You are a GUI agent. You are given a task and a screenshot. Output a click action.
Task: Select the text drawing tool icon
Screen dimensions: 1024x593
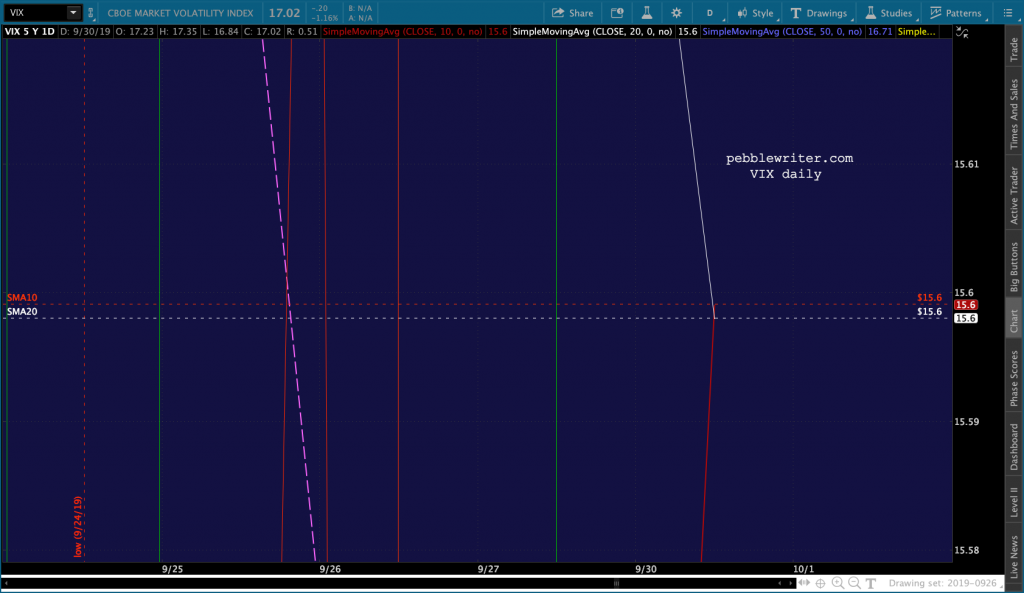click(x=871, y=583)
